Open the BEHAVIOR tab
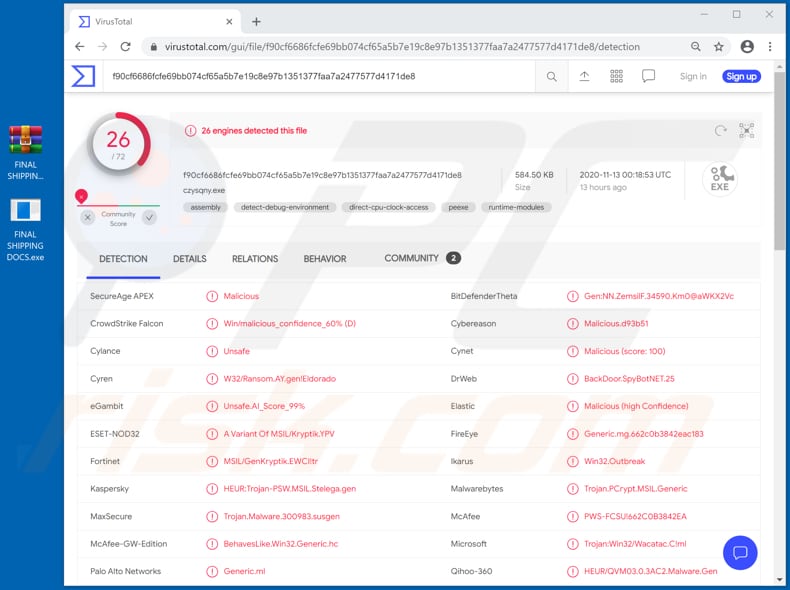The image size is (790, 590). tap(325, 259)
